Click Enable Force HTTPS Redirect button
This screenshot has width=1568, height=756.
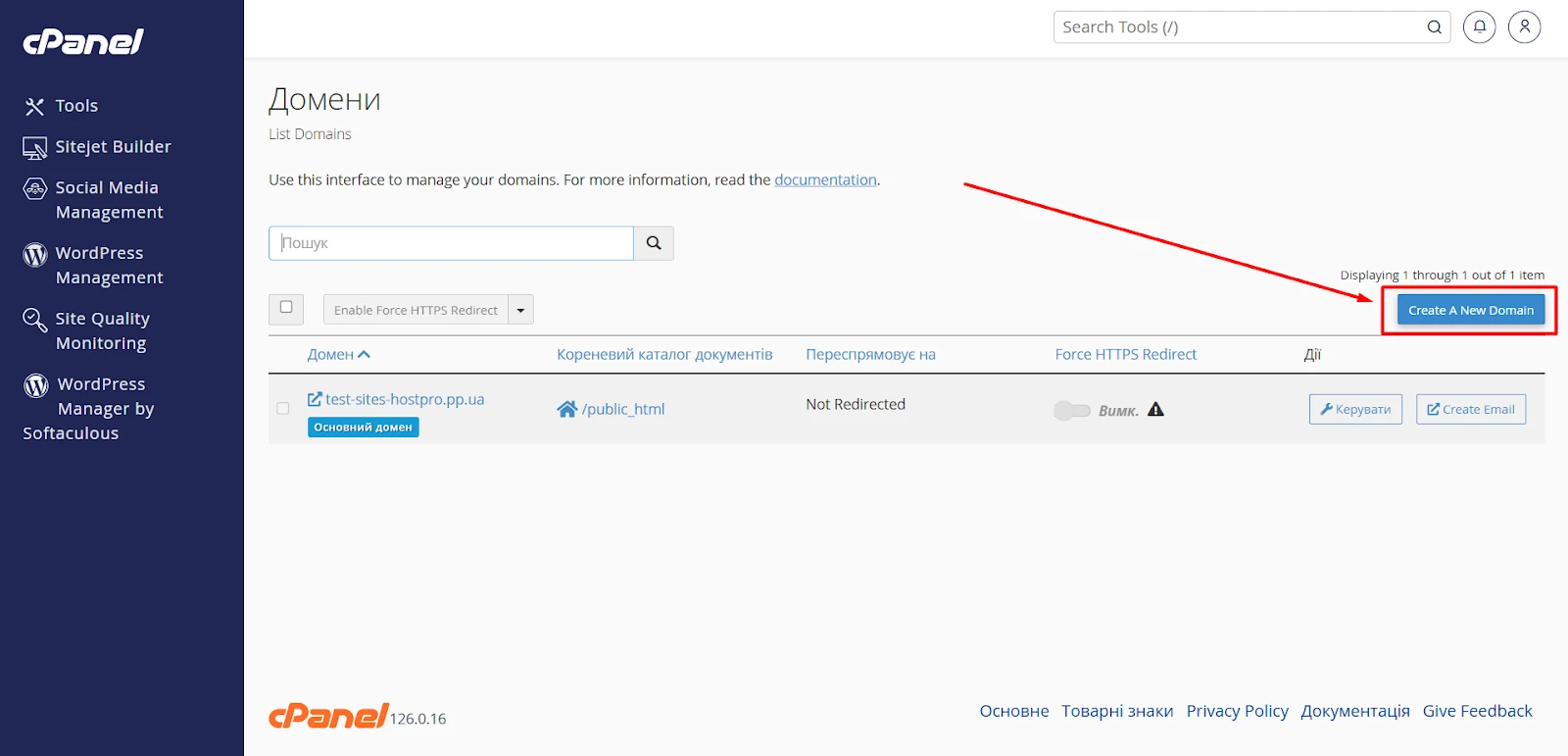(416, 310)
